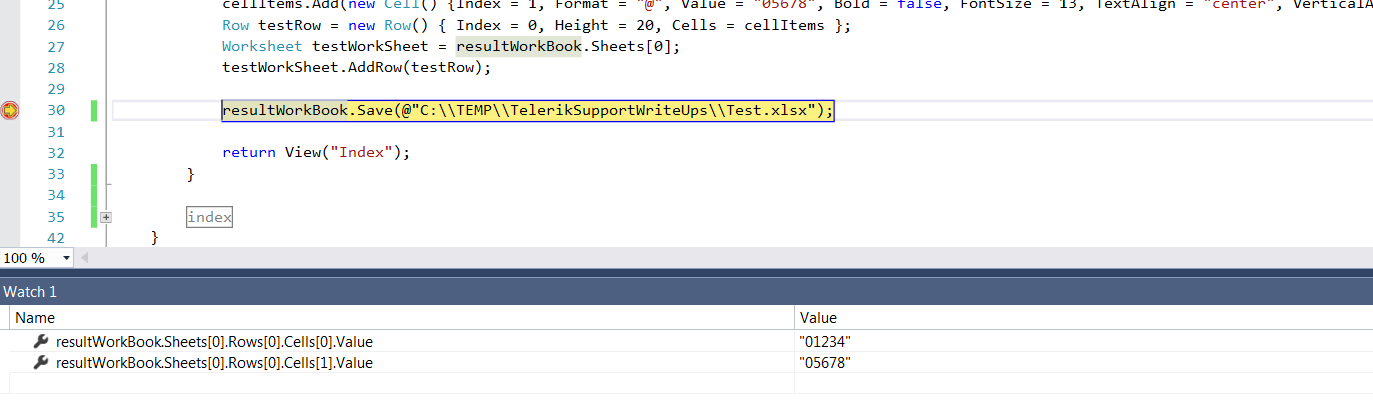Image resolution: width=1373 pixels, height=407 pixels.
Task: Click wrench icon beside Cells[1].Value watch
Action: [41, 363]
